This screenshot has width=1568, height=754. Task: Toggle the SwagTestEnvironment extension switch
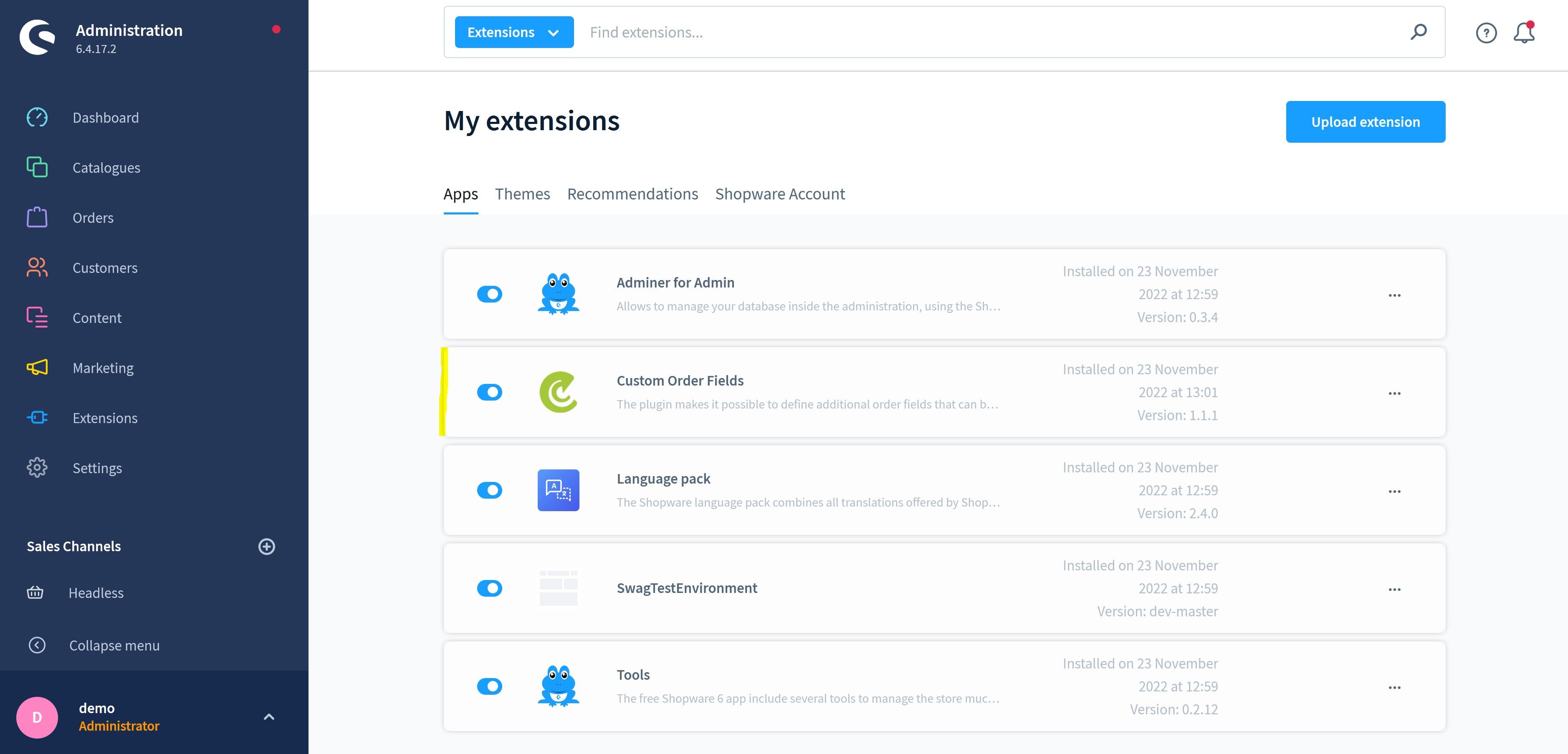(489, 588)
